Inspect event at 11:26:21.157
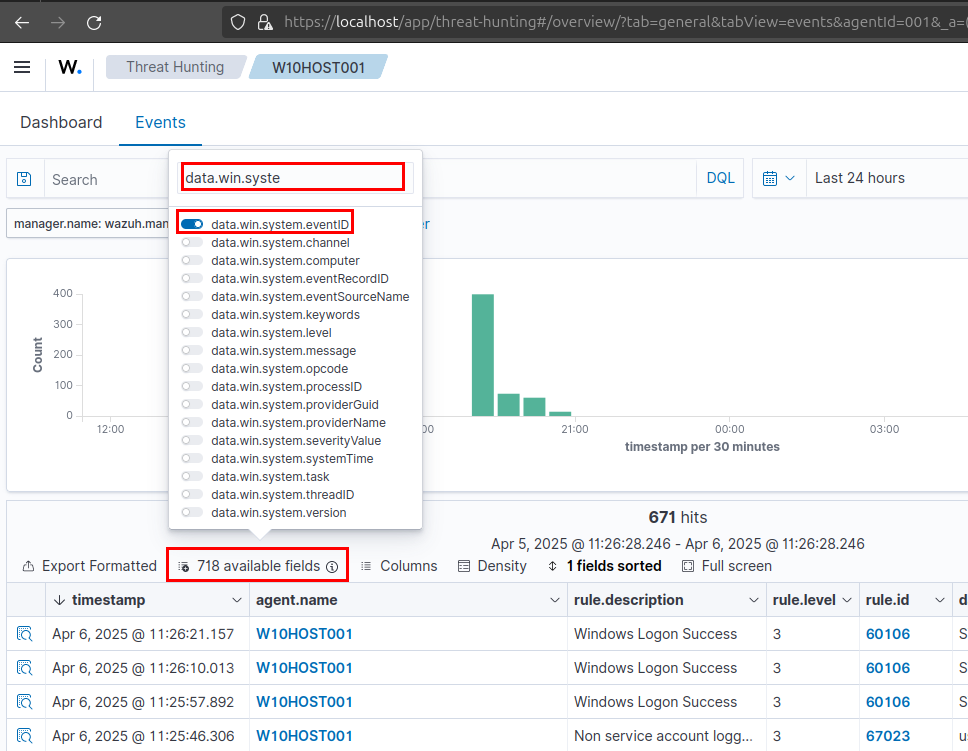This screenshot has width=968, height=751. click(24, 634)
